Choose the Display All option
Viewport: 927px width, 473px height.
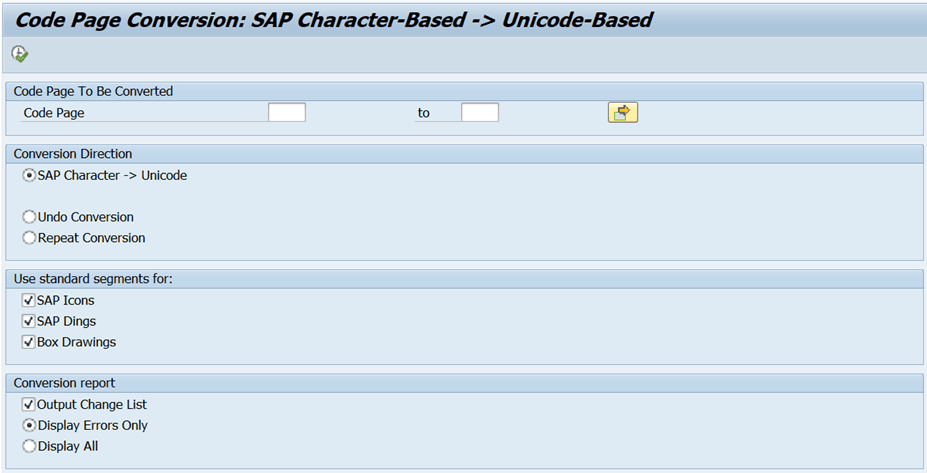click(x=29, y=446)
